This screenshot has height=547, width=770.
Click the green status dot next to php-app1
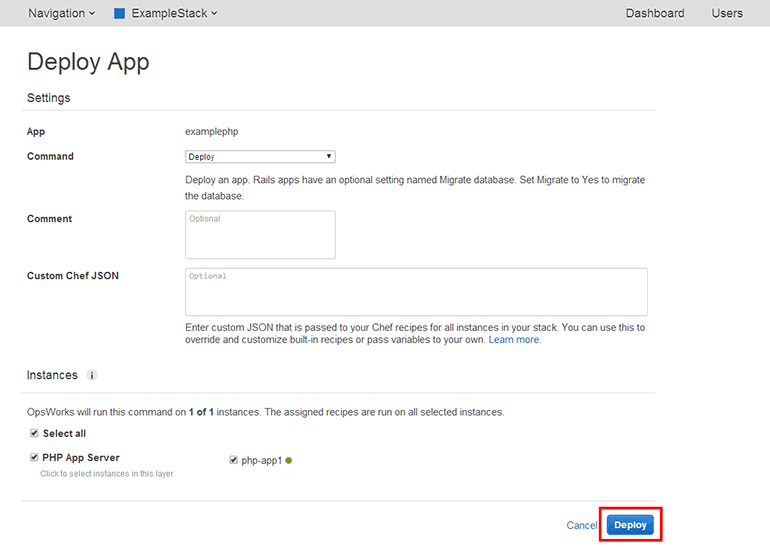[289, 460]
